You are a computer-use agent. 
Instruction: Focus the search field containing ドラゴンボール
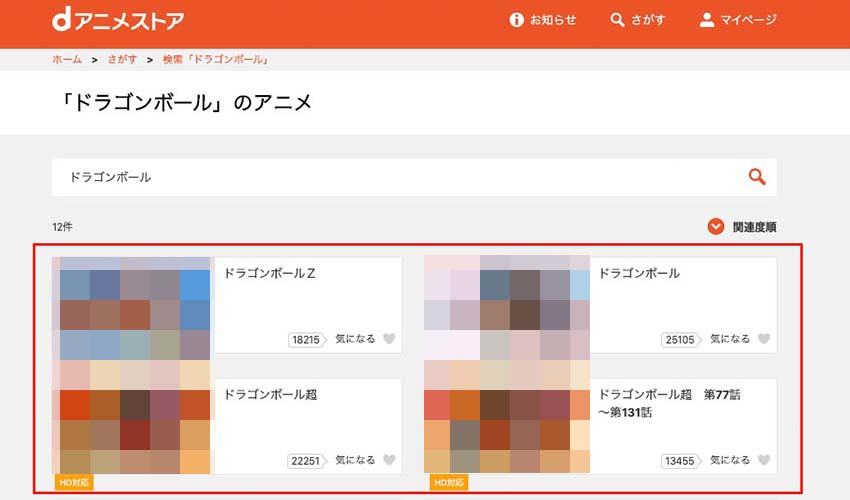click(414, 177)
